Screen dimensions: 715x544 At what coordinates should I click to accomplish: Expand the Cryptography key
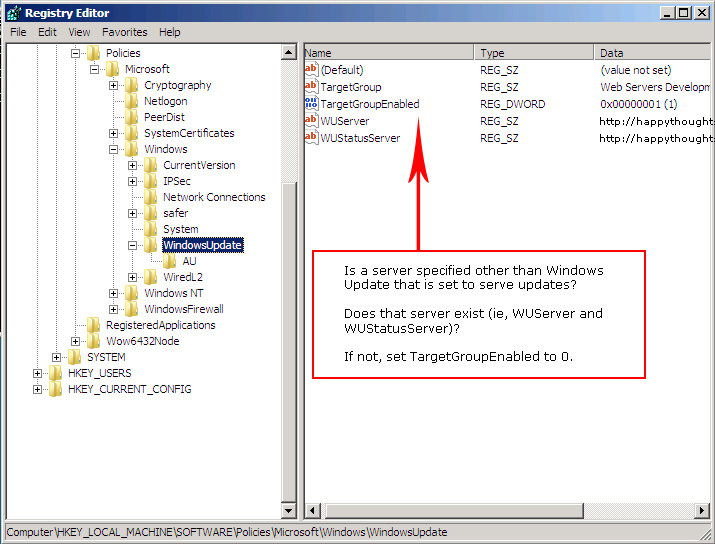tap(113, 85)
